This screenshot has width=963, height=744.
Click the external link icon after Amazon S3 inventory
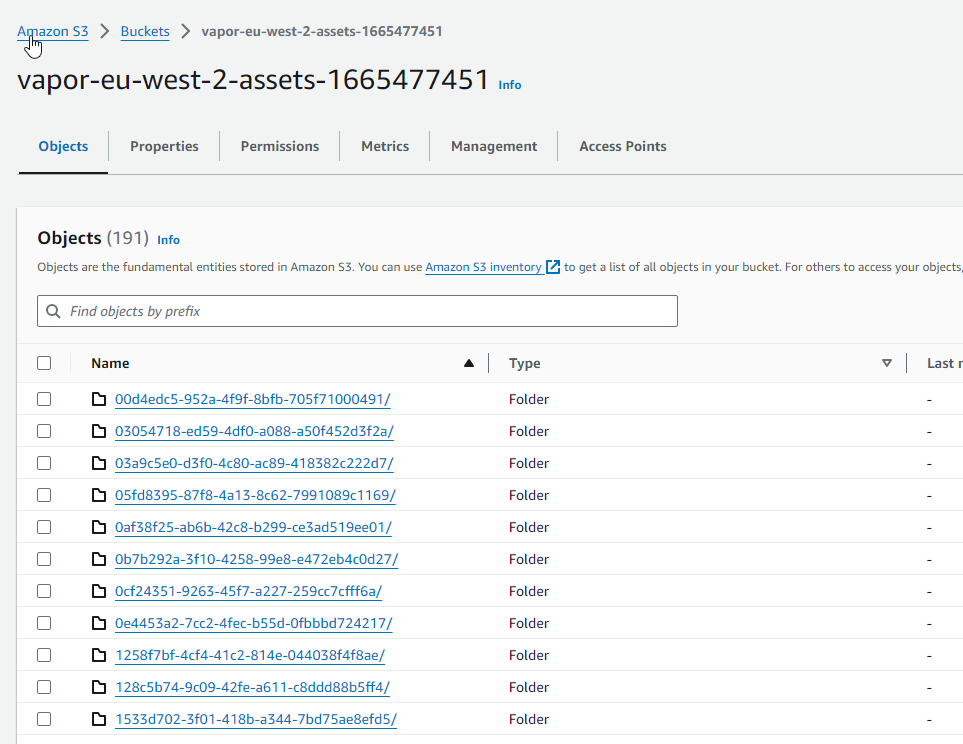point(553,267)
